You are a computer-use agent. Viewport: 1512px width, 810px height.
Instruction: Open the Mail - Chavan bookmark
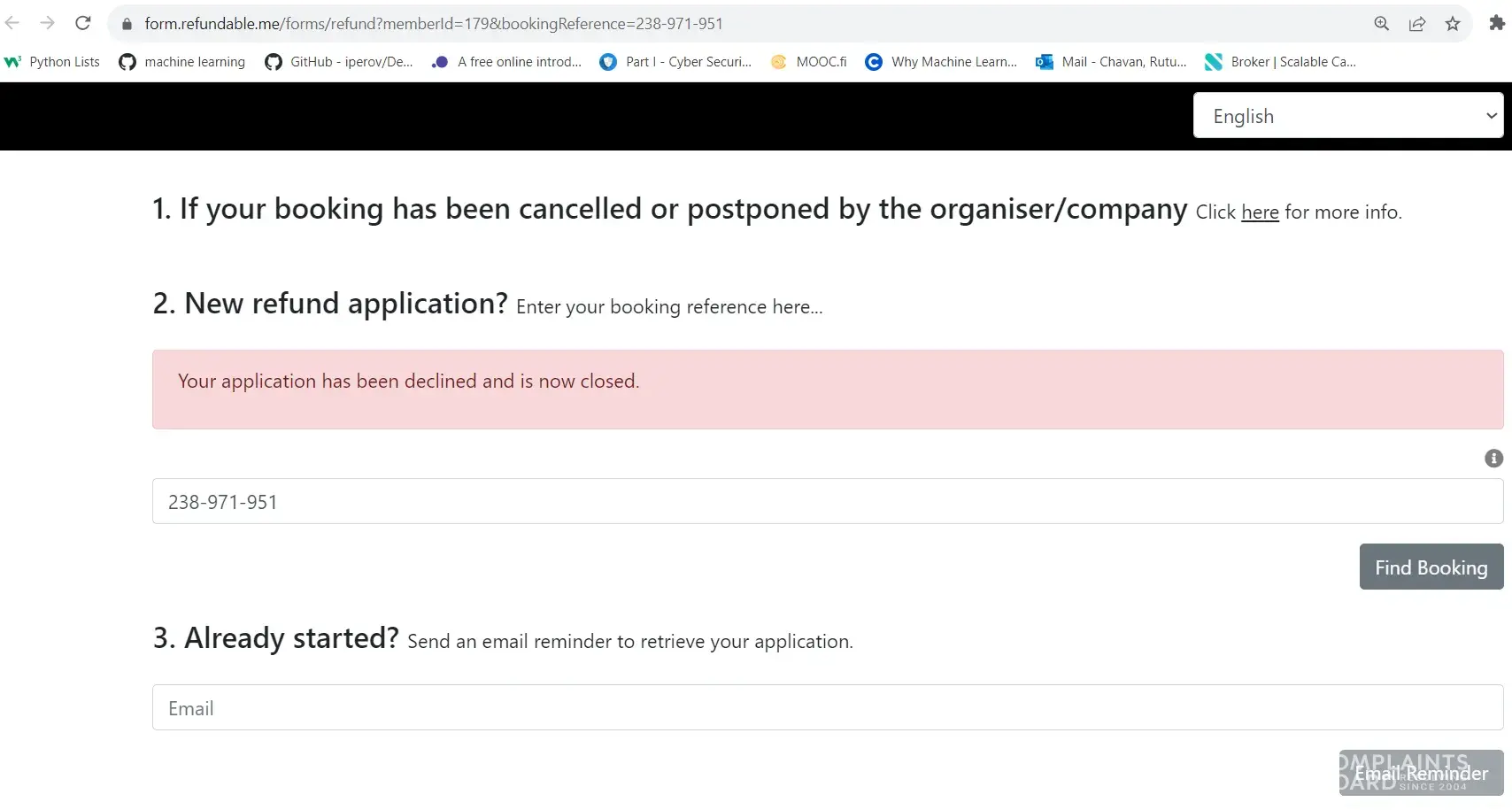click(x=1111, y=62)
